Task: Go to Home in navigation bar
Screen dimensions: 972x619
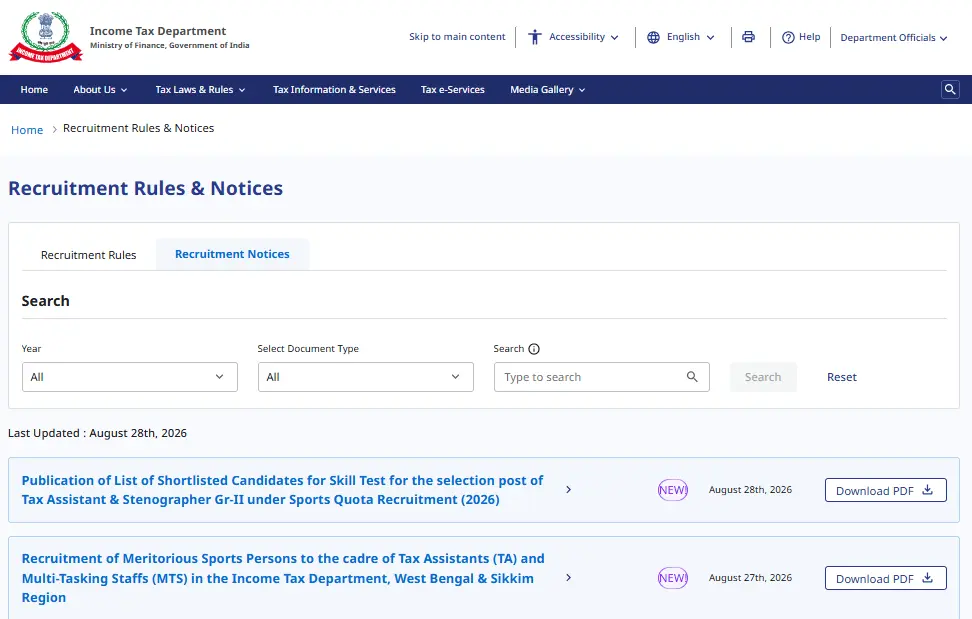Action: (x=34, y=90)
